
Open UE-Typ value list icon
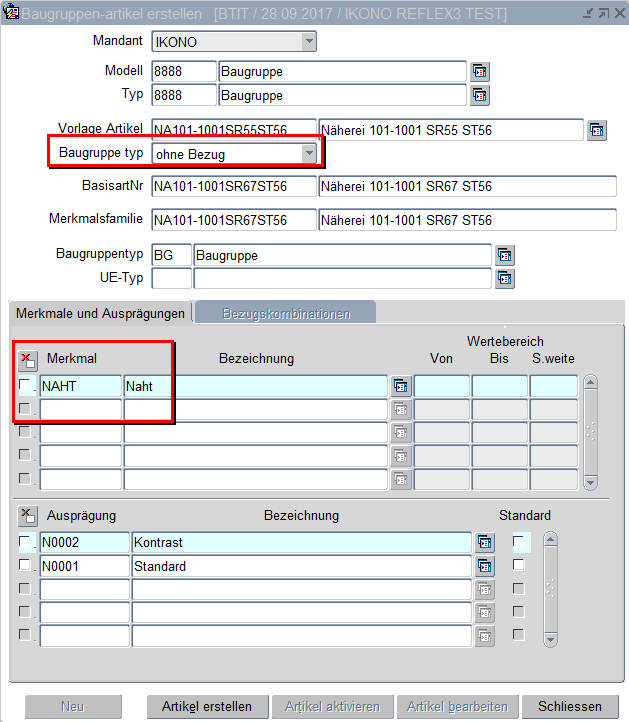pyautogui.click(x=505, y=278)
